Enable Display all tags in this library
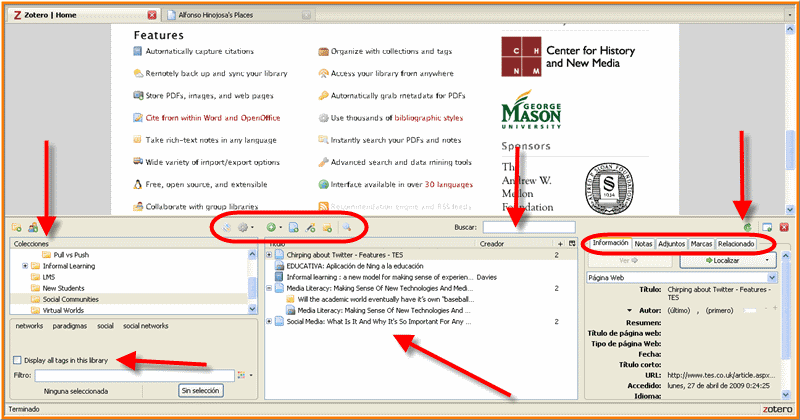800x420 pixels. tap(17, 360)
